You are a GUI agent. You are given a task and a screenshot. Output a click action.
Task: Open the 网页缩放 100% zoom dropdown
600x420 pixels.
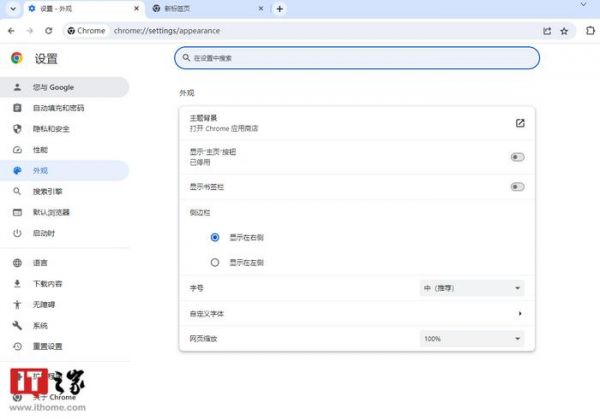pyautogui.click(x=471, y=339)
